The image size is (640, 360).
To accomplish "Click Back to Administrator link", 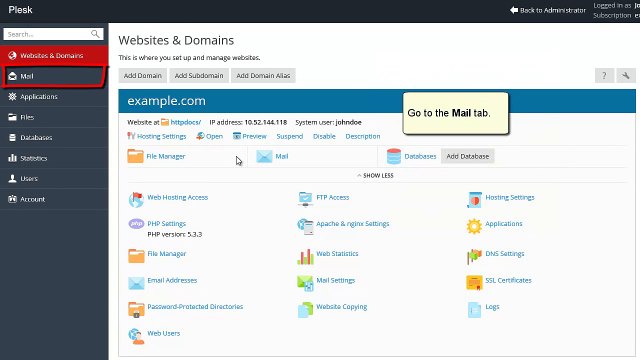I will tap(548, 10).
